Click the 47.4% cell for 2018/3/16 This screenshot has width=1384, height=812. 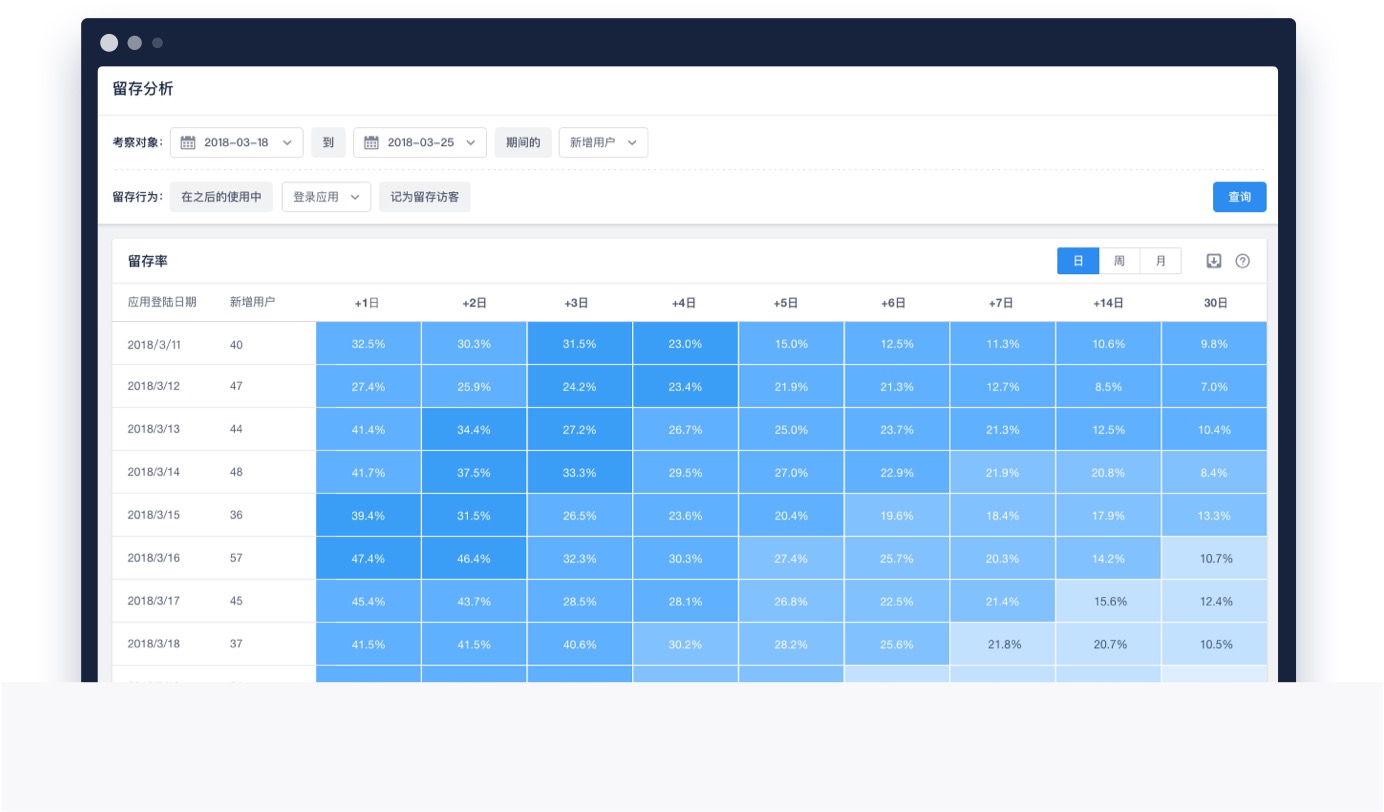point(368,558)
